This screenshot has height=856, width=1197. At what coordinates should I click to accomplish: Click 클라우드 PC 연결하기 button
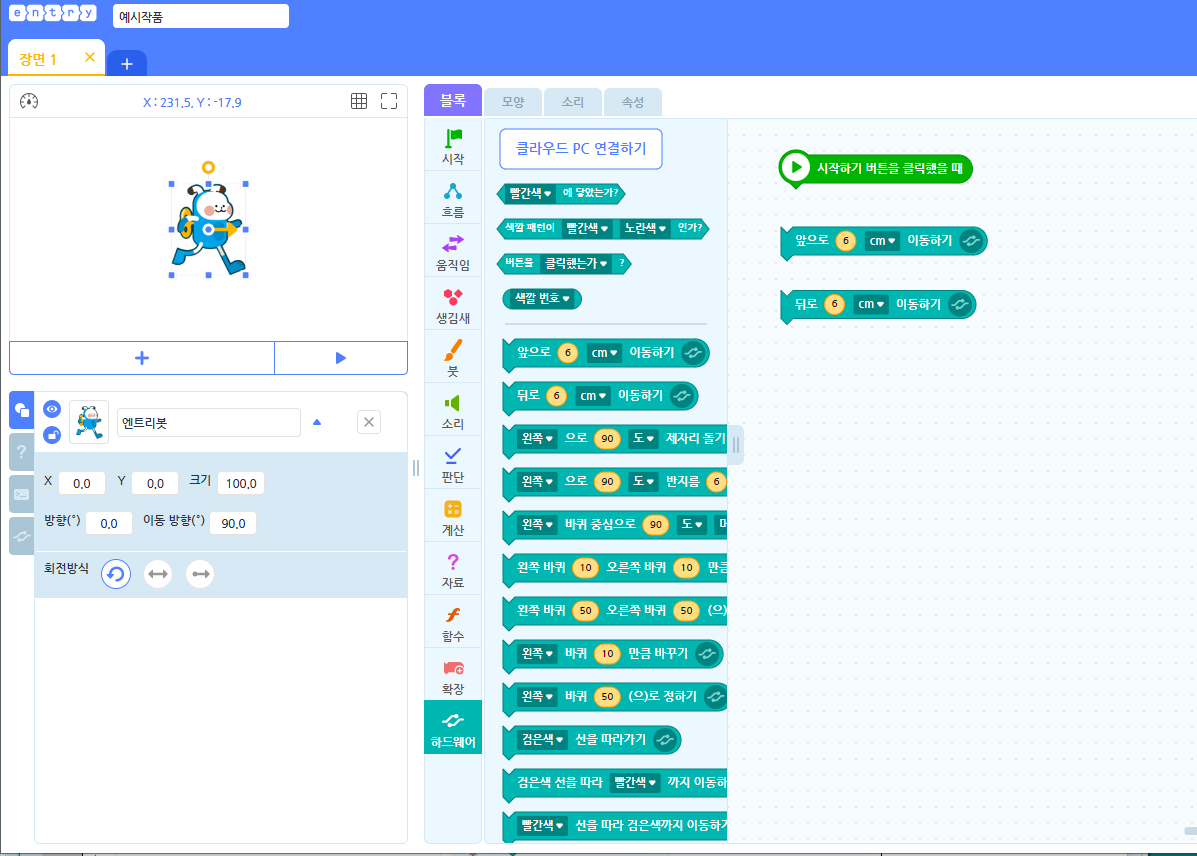[x=581, y=149]
